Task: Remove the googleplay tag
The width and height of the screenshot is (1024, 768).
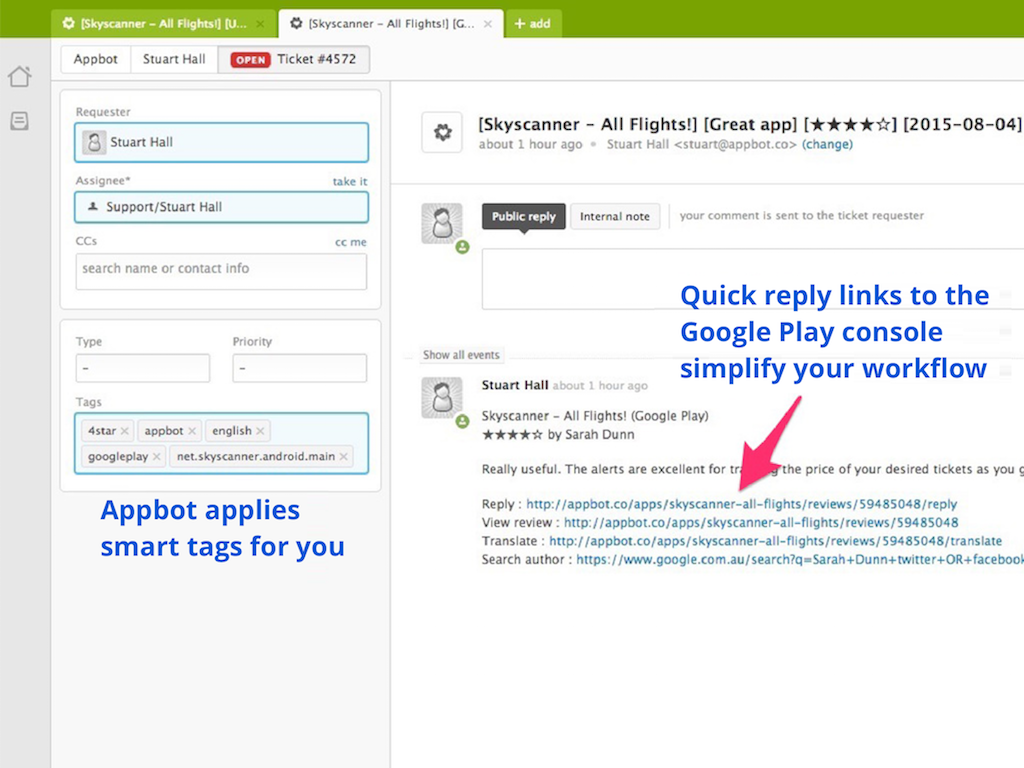Action: click(x=157, y=457)
